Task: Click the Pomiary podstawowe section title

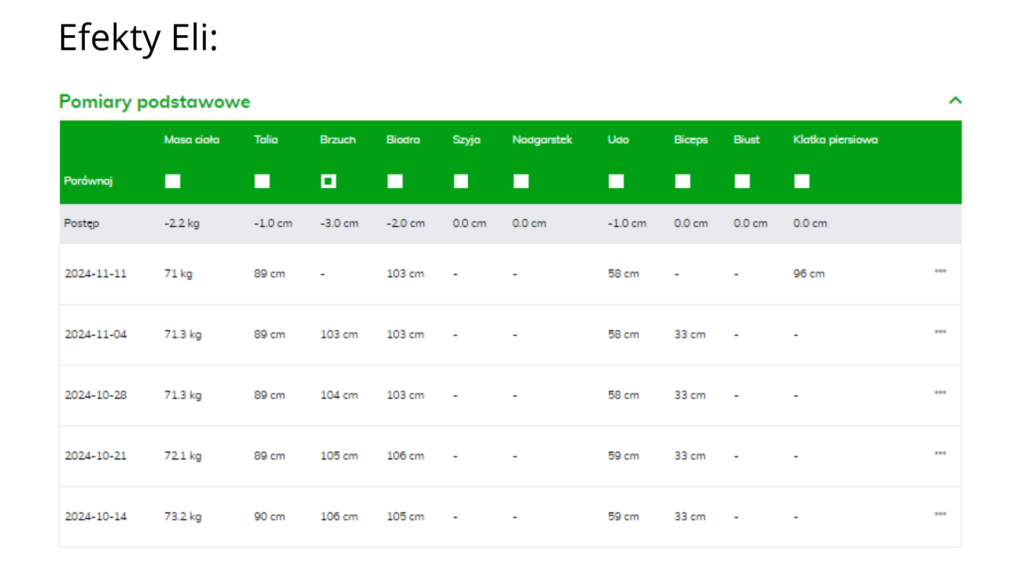Action: pyautogui.click(x=155, y=102)
